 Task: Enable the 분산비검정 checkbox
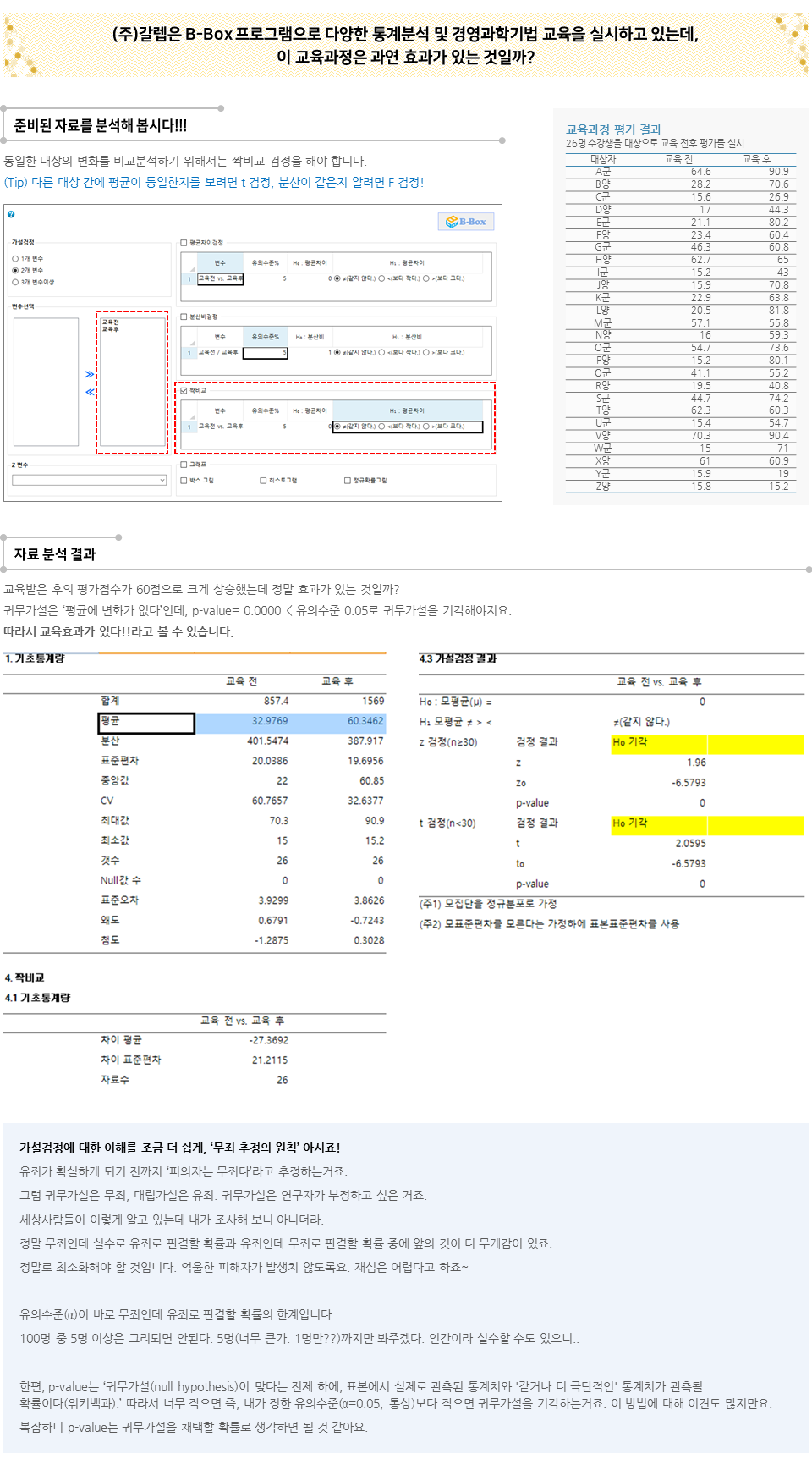[x=184, y=317]
